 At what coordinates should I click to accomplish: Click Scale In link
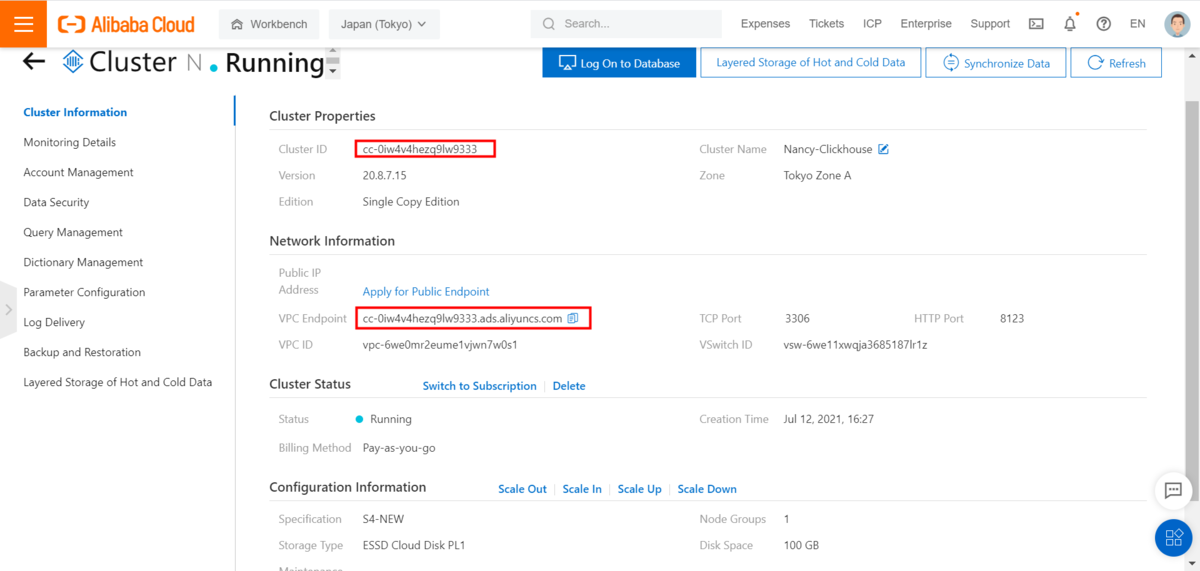point(582,489)
